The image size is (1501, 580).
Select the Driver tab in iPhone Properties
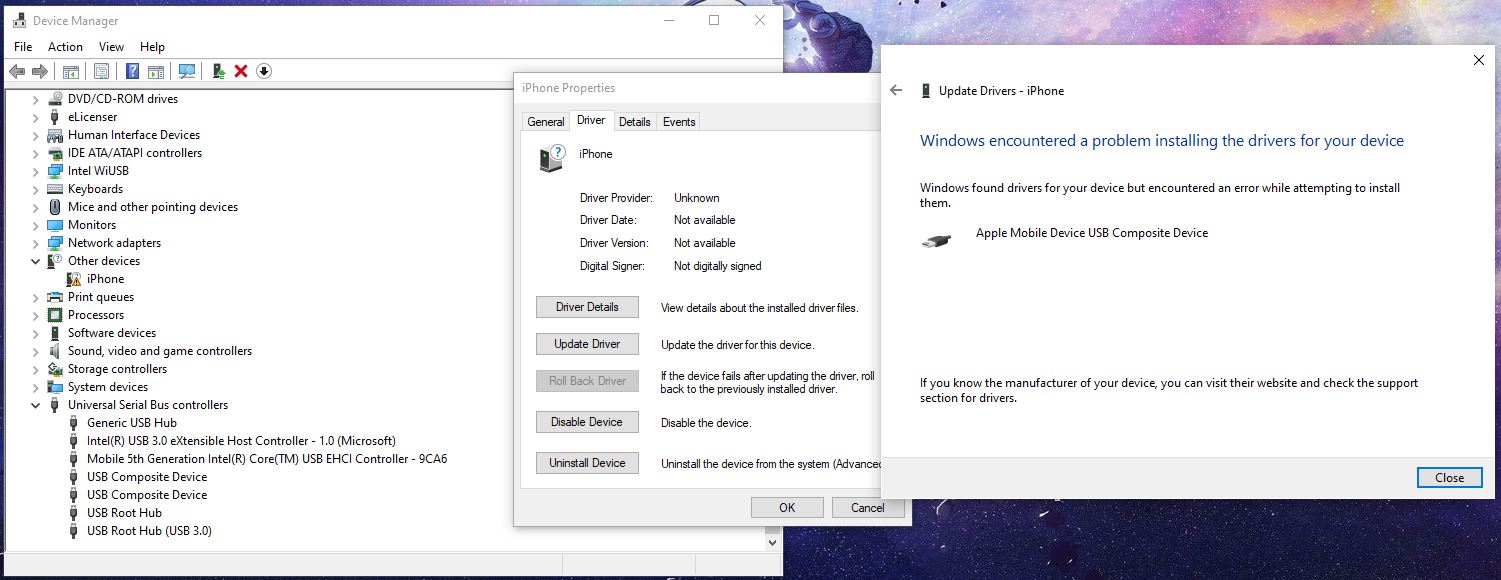click(591, 120)
